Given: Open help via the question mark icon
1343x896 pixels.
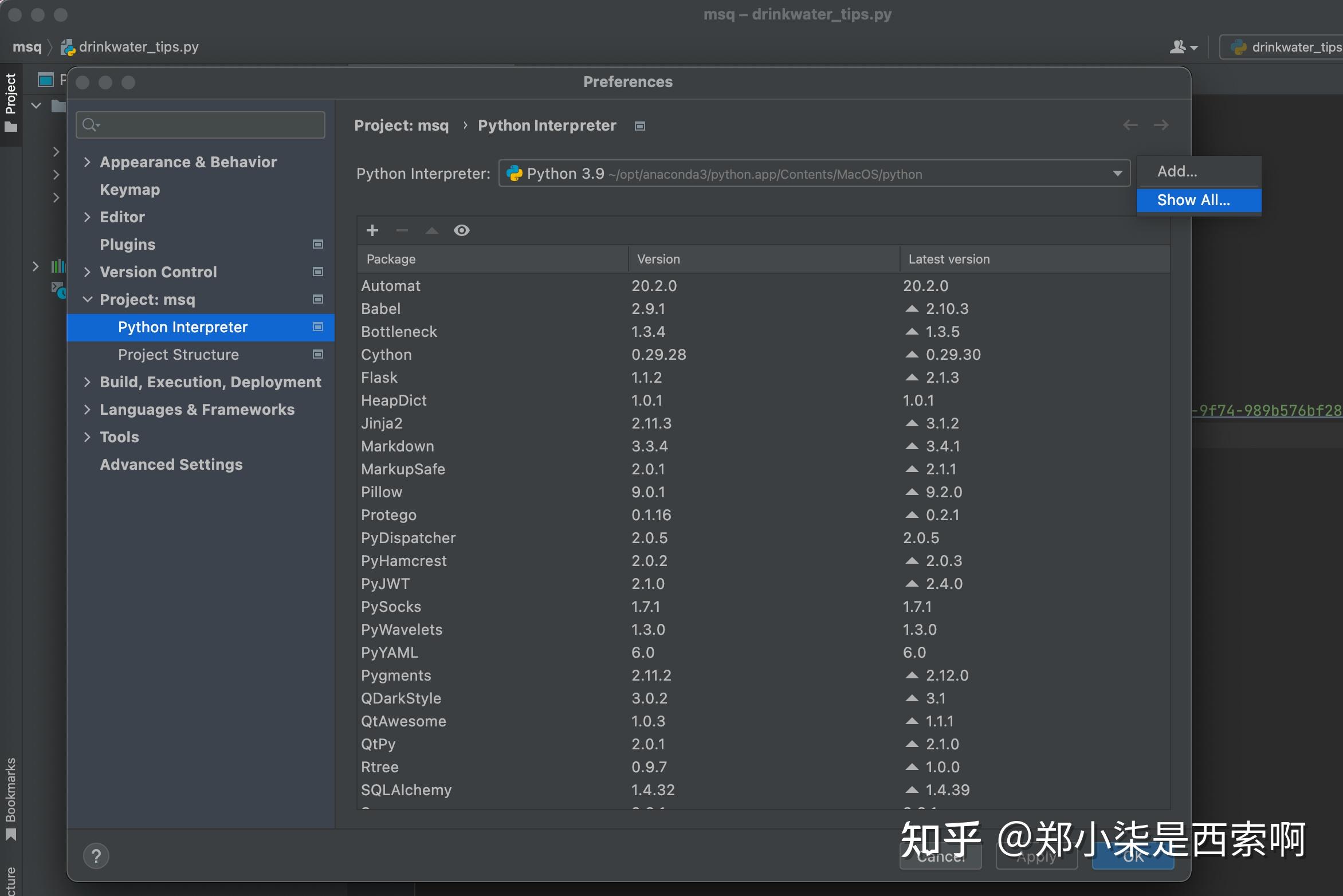Looking at the screenshot, I should pos(96,855).
